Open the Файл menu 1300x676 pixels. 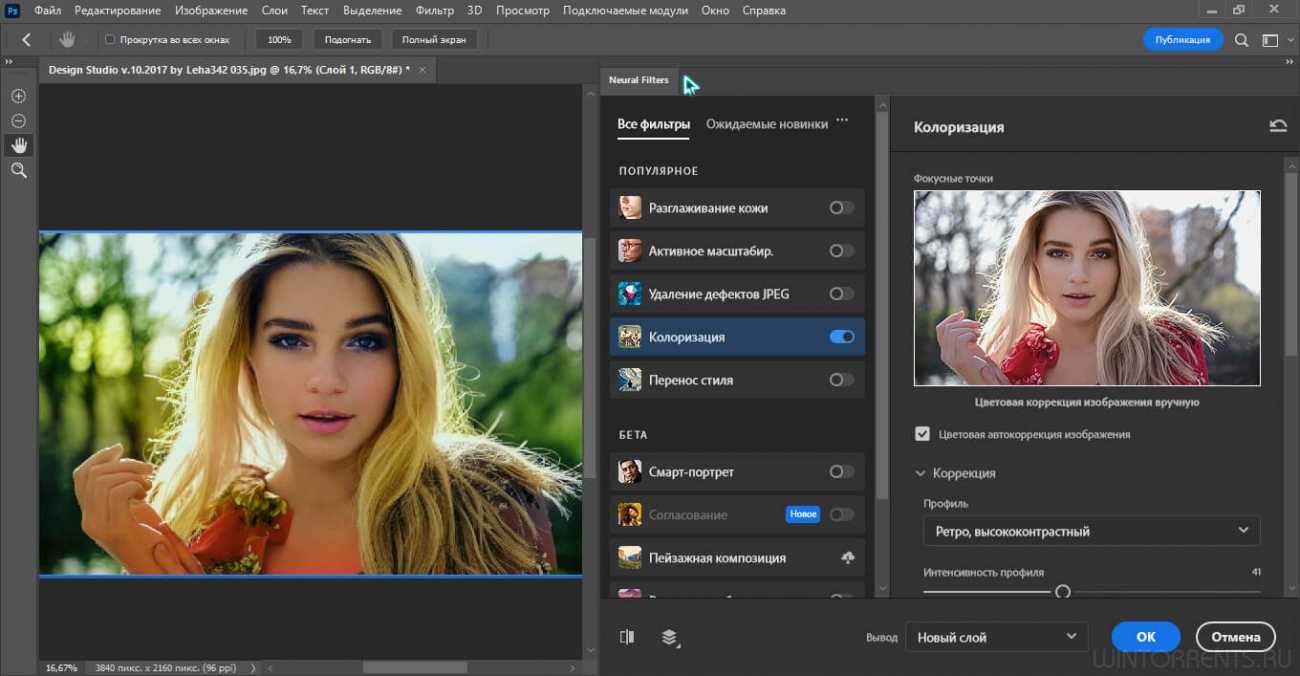tap(47, 10)
